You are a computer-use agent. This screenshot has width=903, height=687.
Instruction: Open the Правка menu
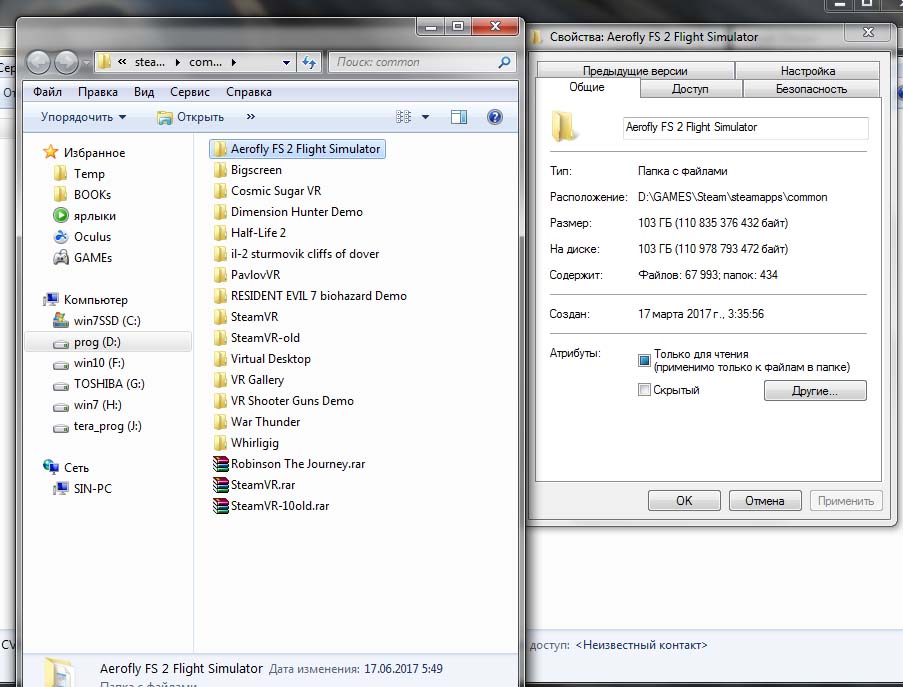(98, 92)
